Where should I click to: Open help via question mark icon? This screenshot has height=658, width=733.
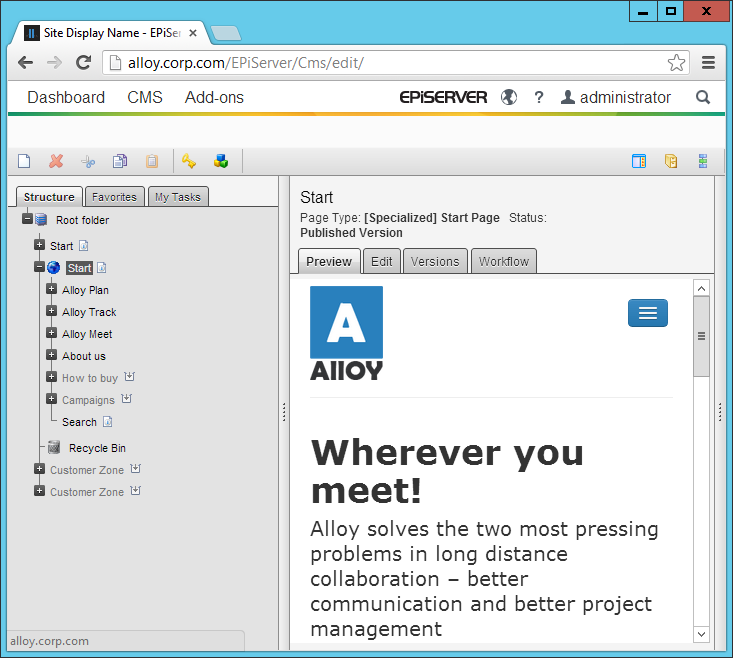[539, 97]
